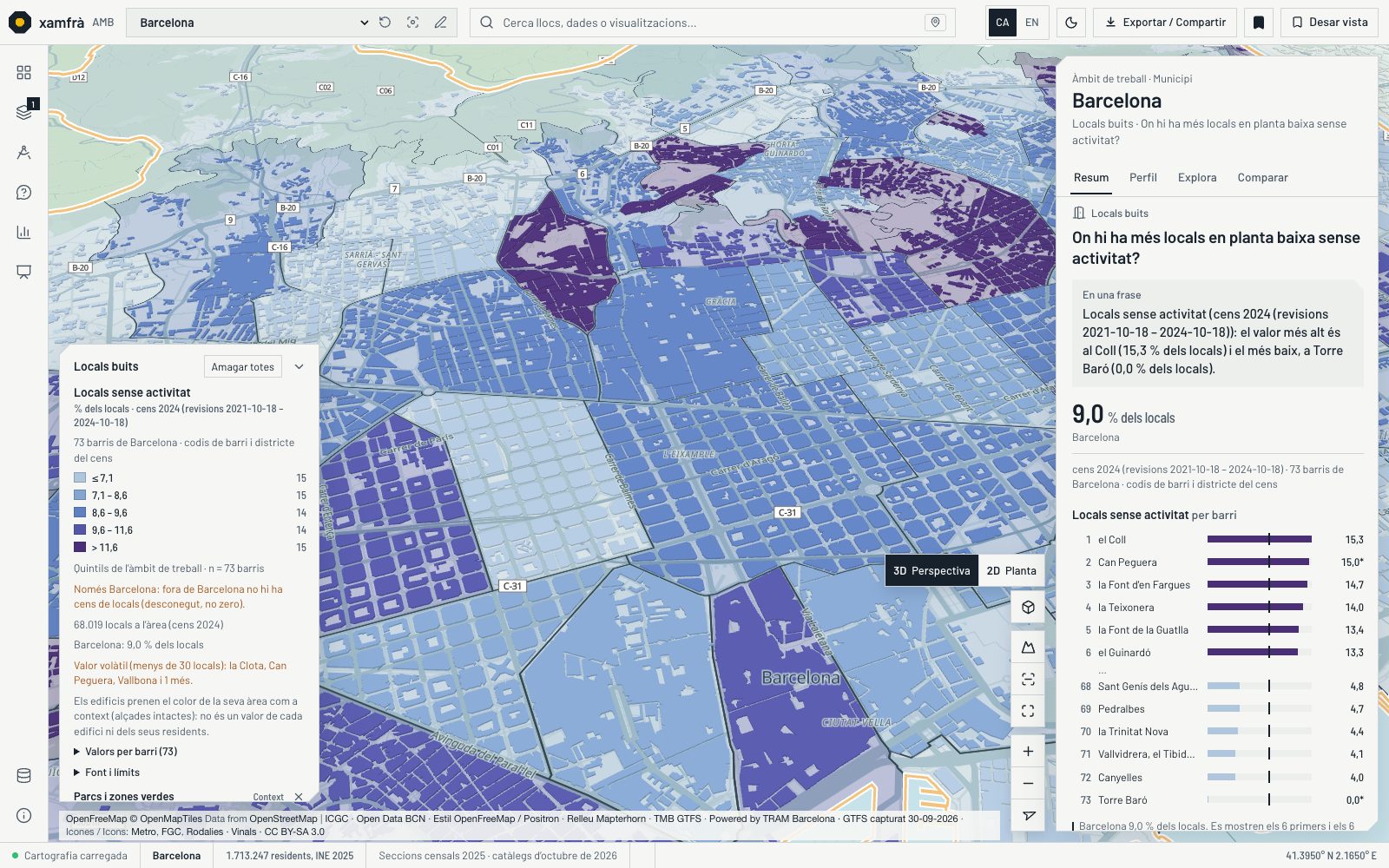1389x868 pixels.
Task: Click the darkest > 11,6 legend swatch
Action: (x=80, y=548)
